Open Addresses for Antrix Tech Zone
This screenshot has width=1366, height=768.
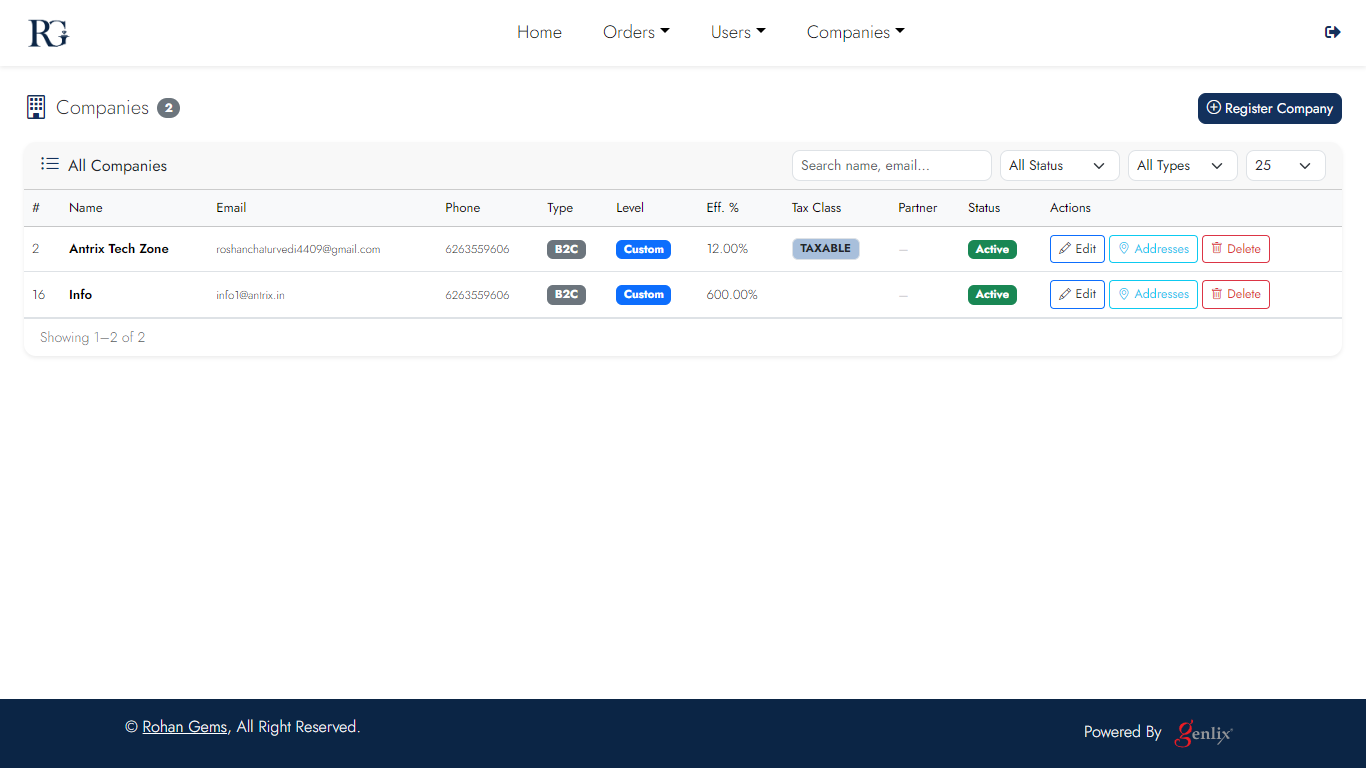pyautogui.click(x=1153, y=249)
